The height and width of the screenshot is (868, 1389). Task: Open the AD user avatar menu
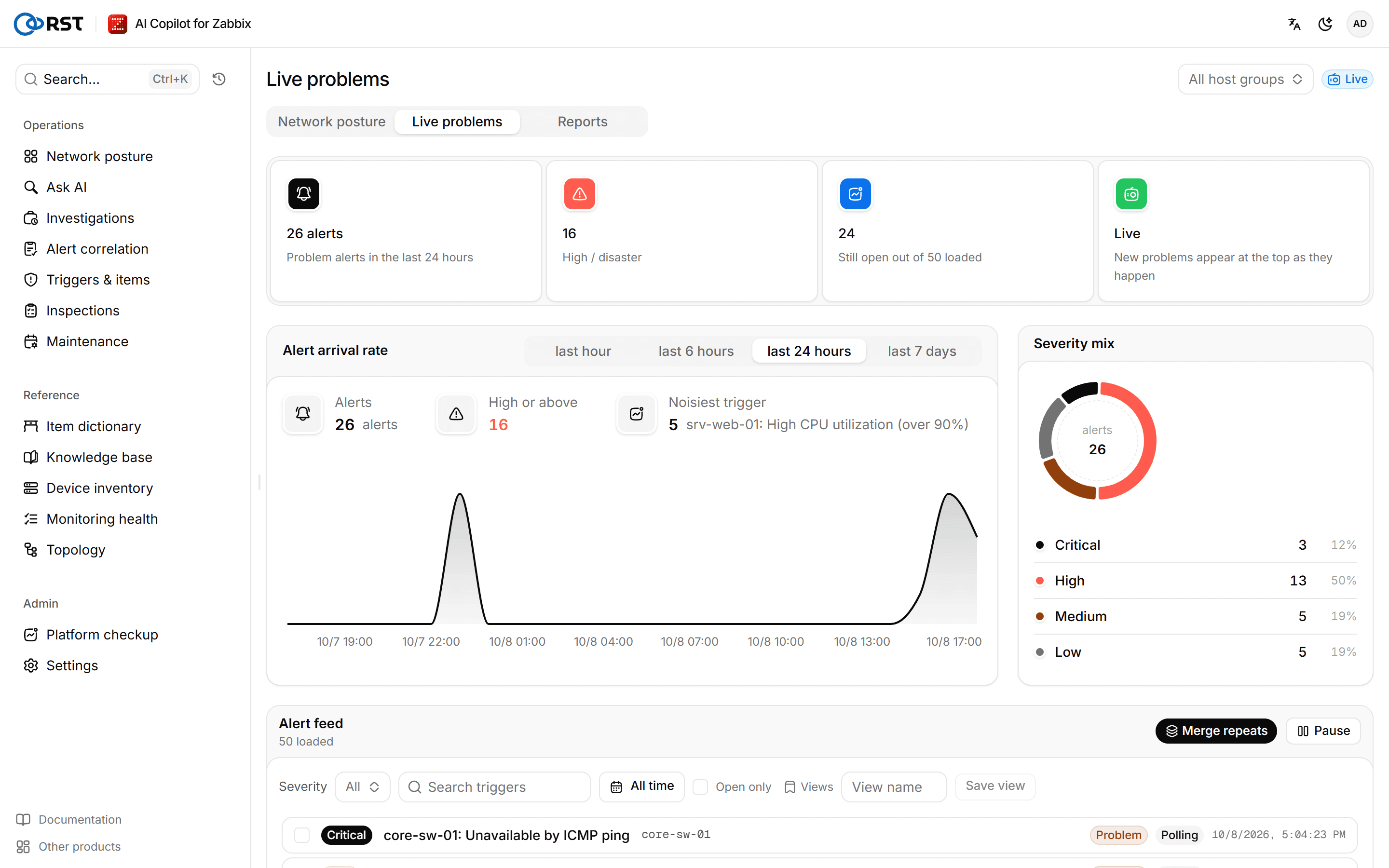pos(1359,24)
